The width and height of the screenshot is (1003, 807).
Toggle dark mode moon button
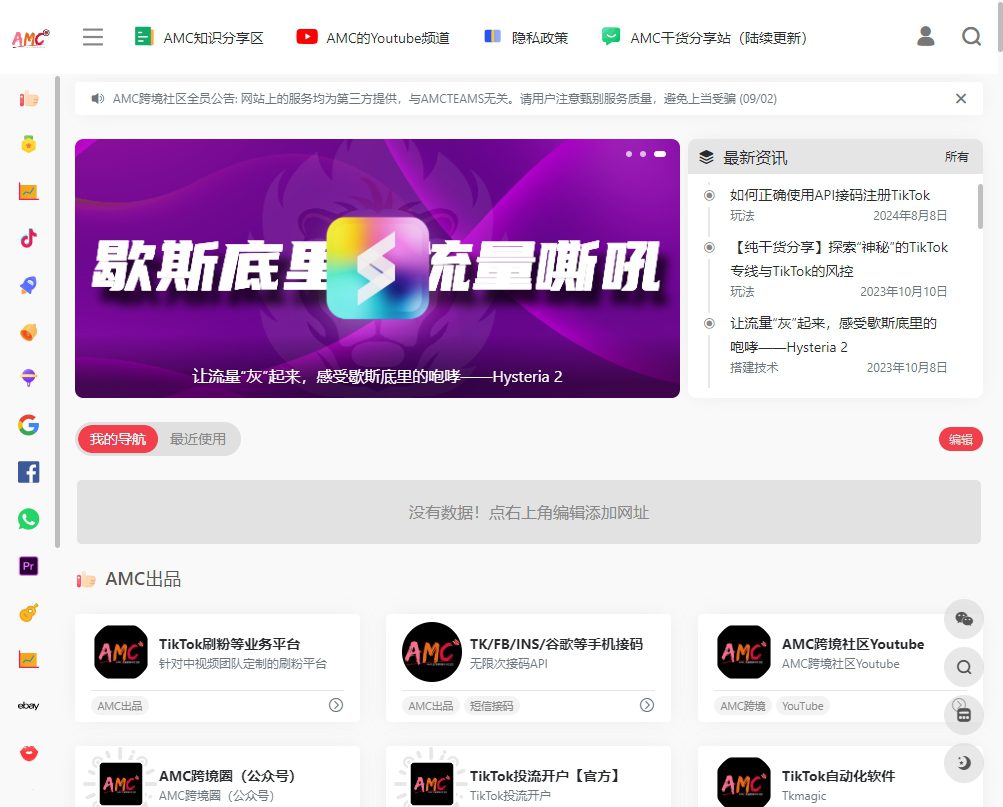point(964,763)
